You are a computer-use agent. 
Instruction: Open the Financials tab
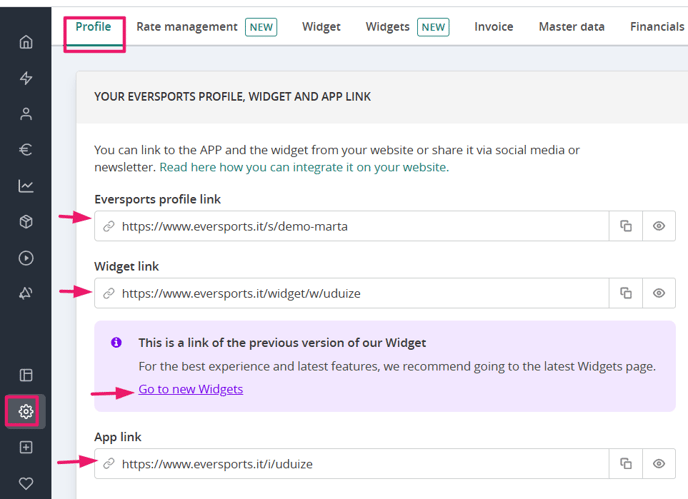point(657,27)
